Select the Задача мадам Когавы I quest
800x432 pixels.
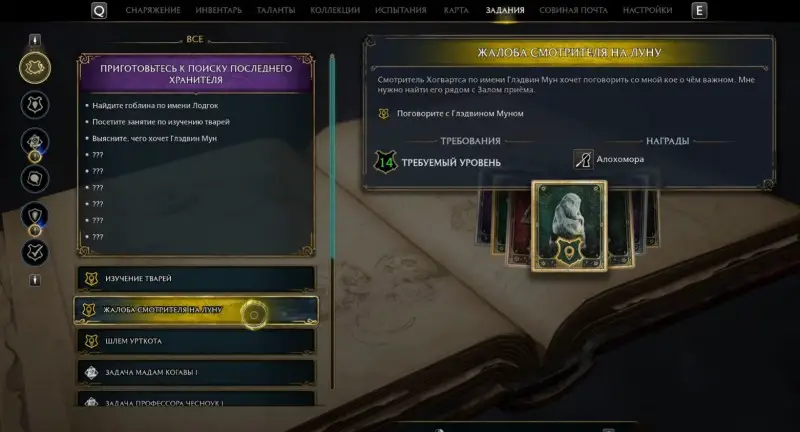coord(196,373)
